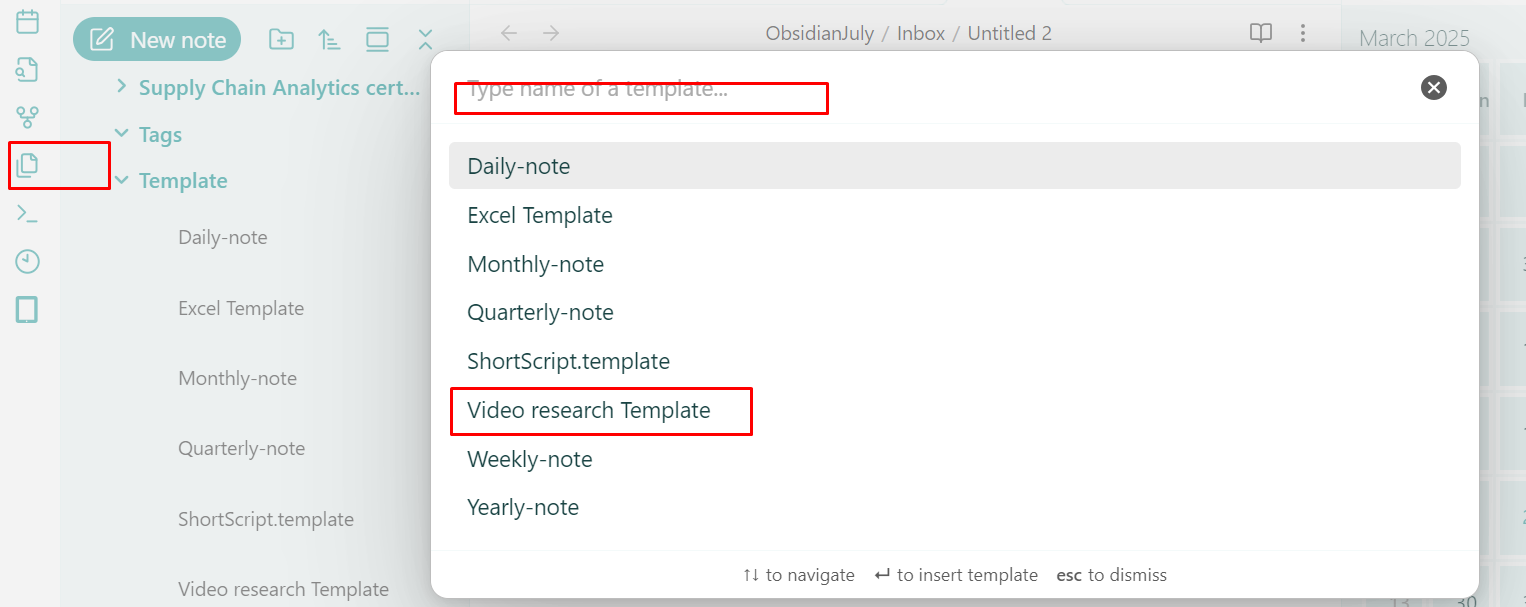Viewport: 1526px width, 607px height.
Task: Open Excel Template in the file tree
Action: 241,308
